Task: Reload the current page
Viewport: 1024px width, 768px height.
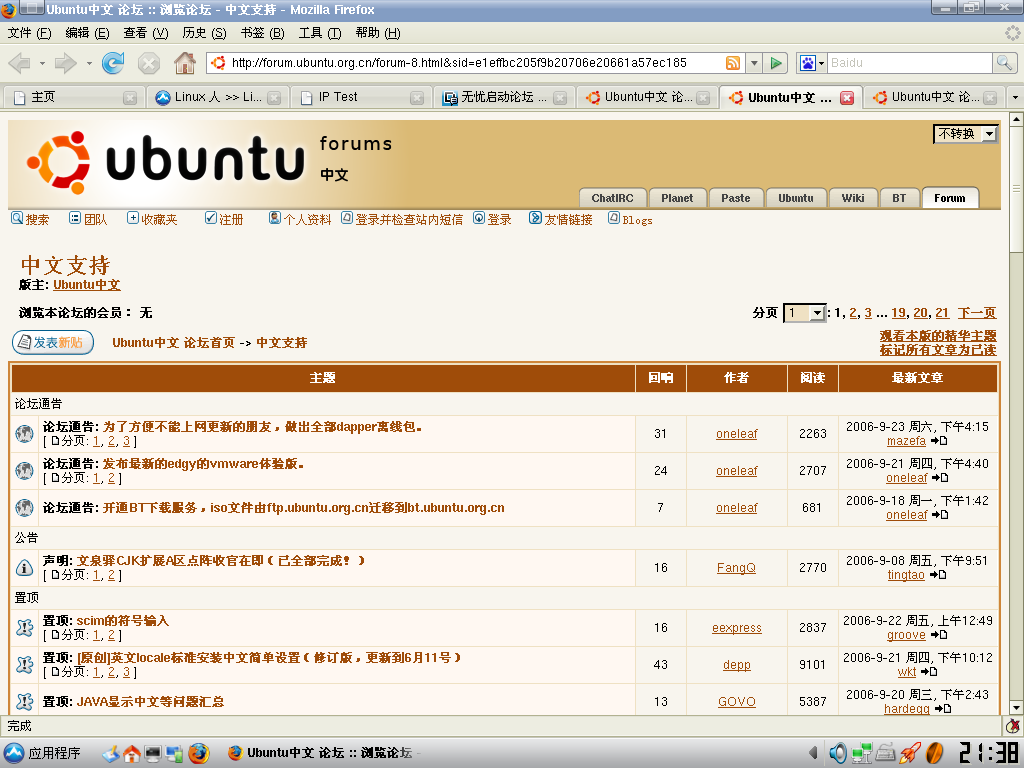Action: click(113, 63)
